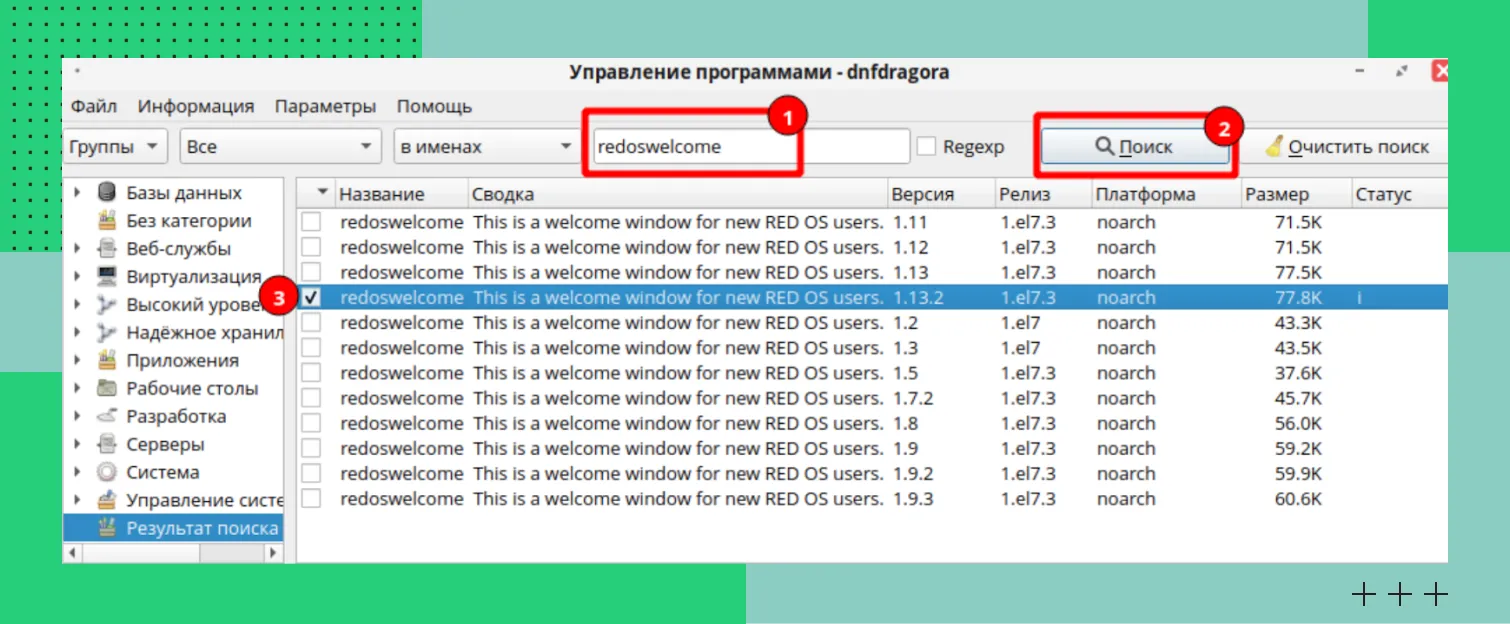Click the Очистить поиск button

point(1346,147)
